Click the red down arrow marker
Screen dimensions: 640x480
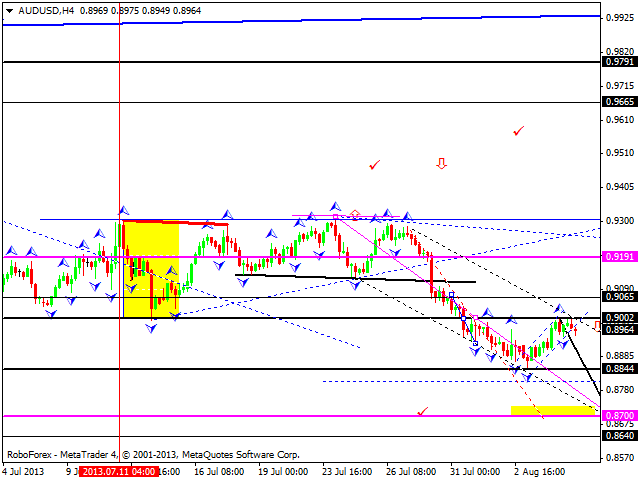tap(441, 163)
